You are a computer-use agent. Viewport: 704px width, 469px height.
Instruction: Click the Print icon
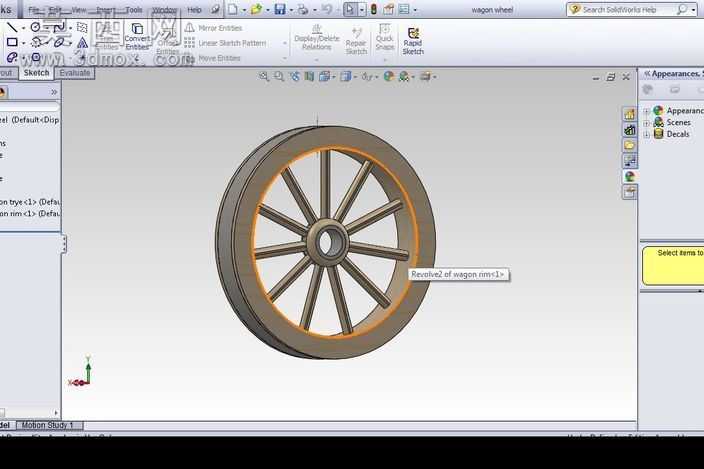click(x=303, y=9)
